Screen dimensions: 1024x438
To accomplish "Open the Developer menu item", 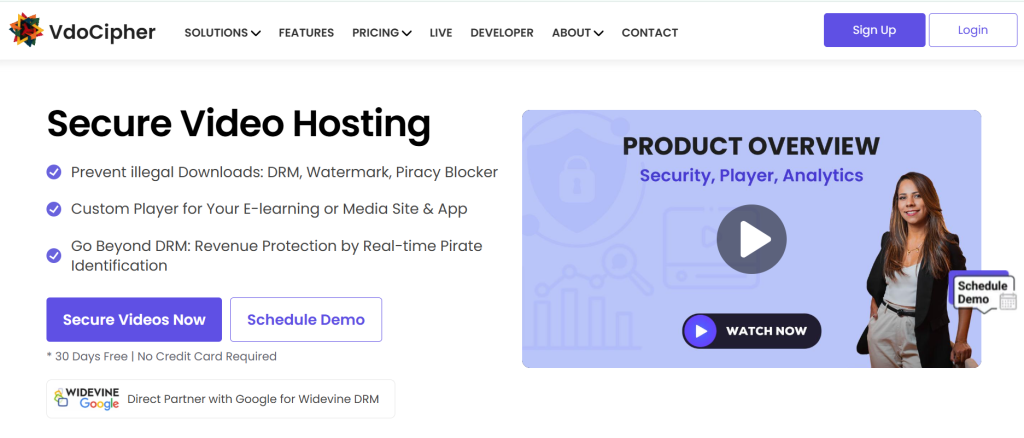I will 502,33.
